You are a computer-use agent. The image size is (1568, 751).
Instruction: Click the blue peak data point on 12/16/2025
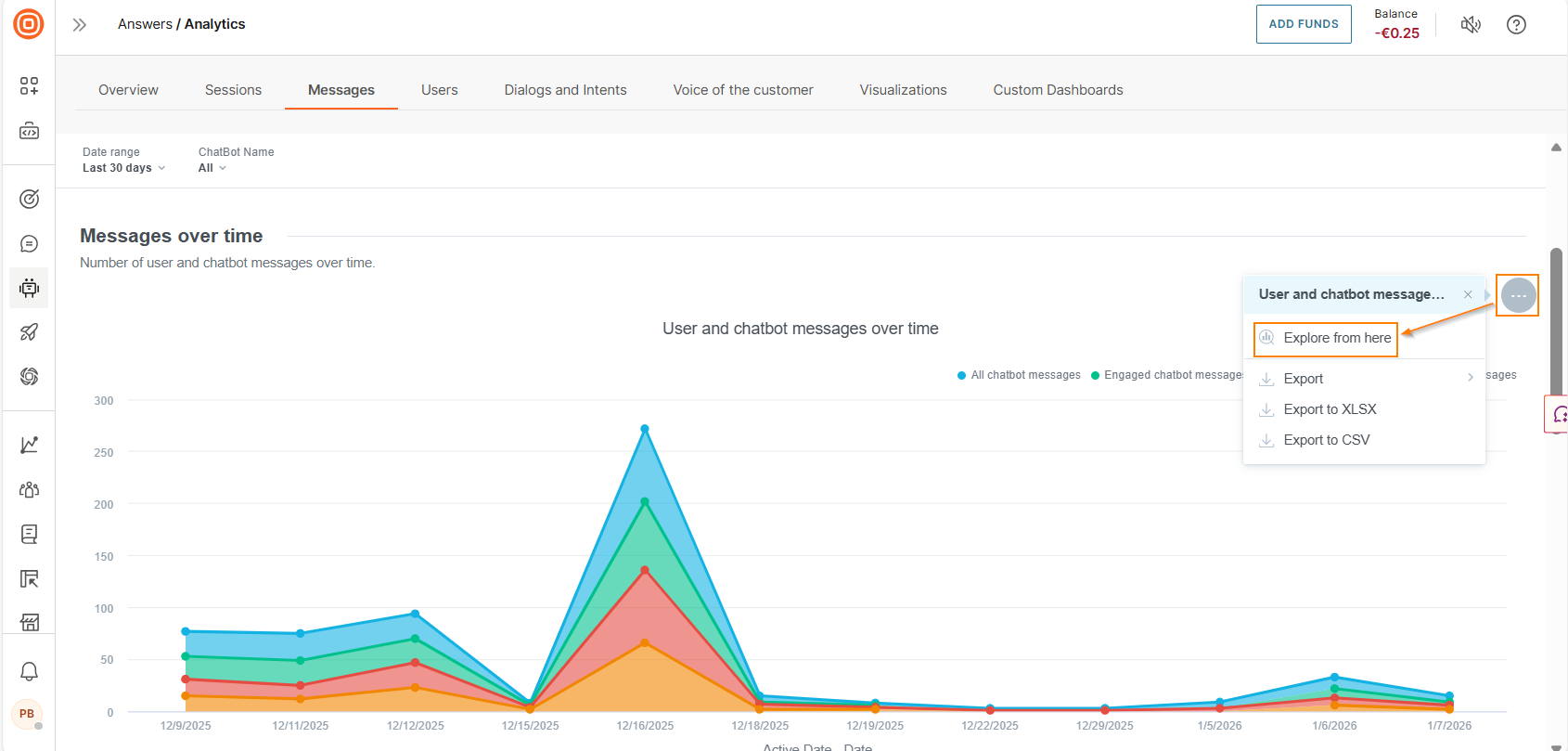coord(645,429)
